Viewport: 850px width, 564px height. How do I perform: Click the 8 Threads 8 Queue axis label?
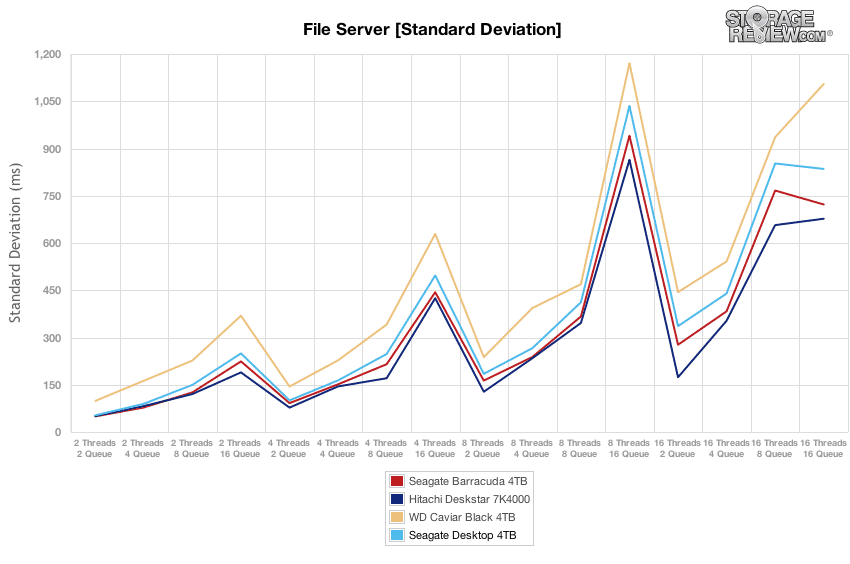[579, 448]
